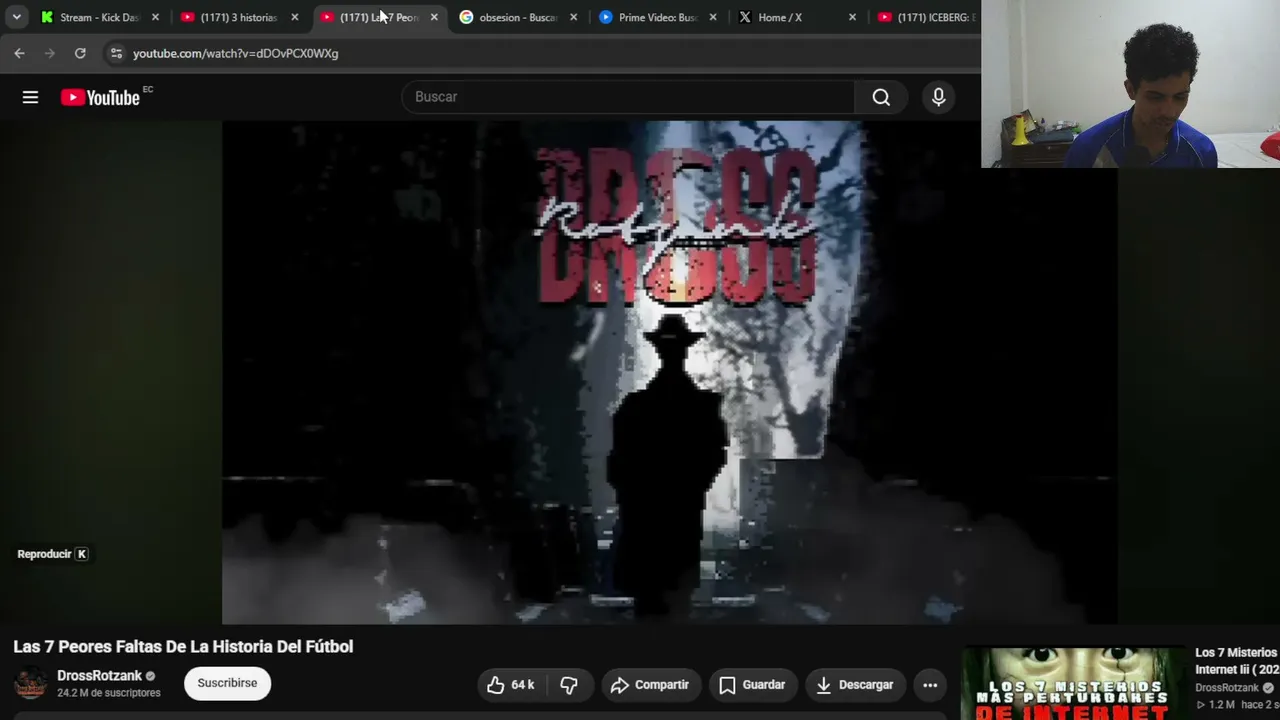Close the Las 7 Peores tab
This screenshot has width=1280, height=720.
(434, 17)
